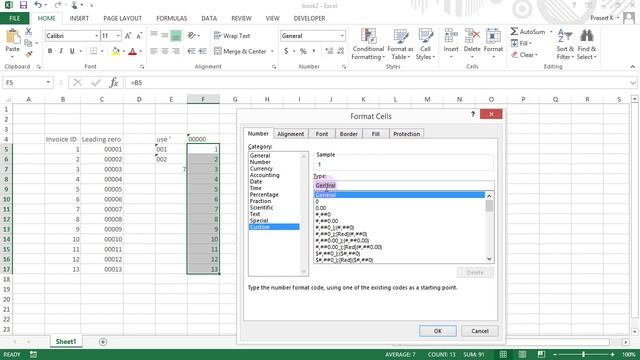Click the insert function fx icon
The image size is (640, 360).
click(x=114, y=82)
